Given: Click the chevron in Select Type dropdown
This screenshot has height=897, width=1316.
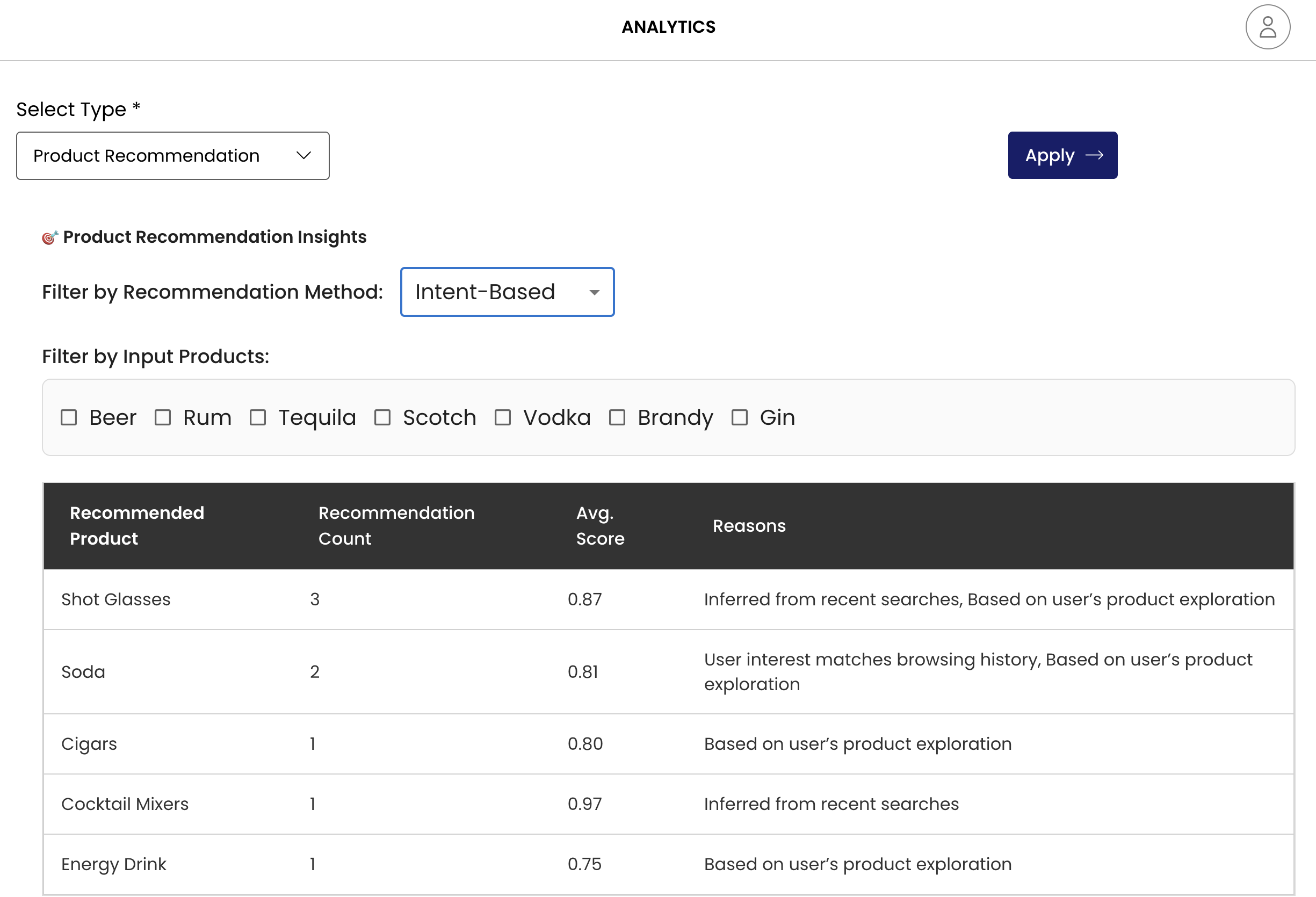Looking at the screenshot, I should [303, 156].
